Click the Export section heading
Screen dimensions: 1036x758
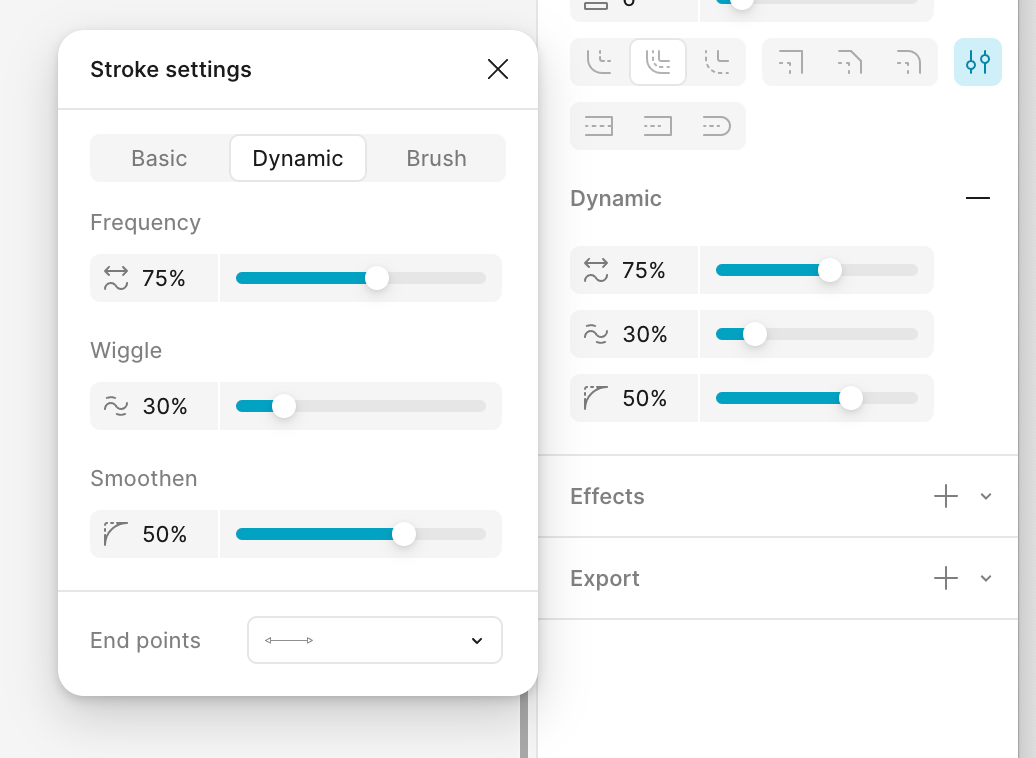[605, 578]
